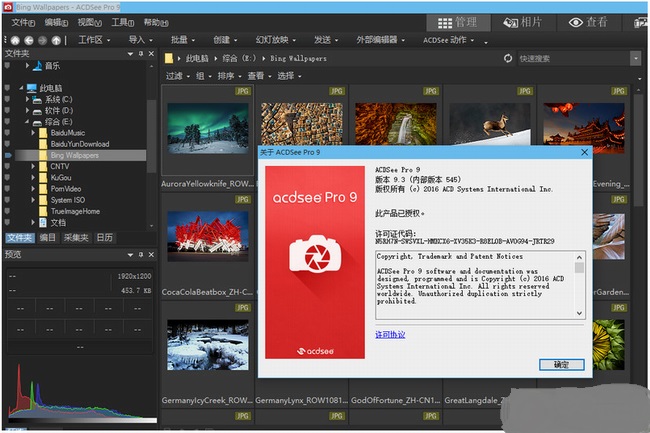Click 确定 button in About dialog

click(560, 364)
